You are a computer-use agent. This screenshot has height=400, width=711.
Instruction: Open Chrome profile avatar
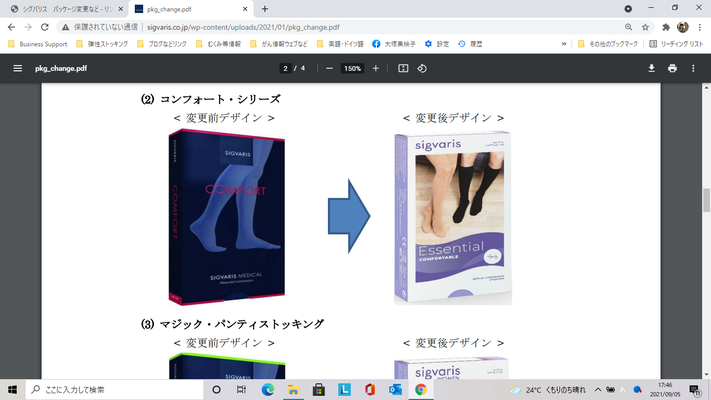coord(682,27)
